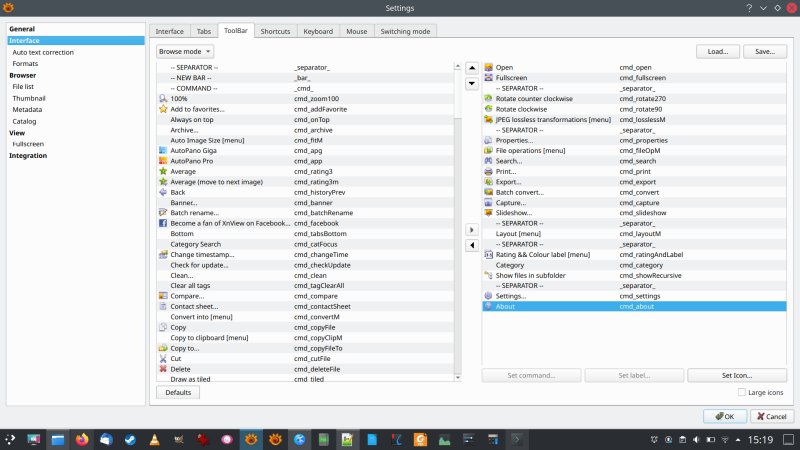The width and height of the screenshot is (800, 450).
Task: Click the Set Icon... button
Action: tap(736, 375)
